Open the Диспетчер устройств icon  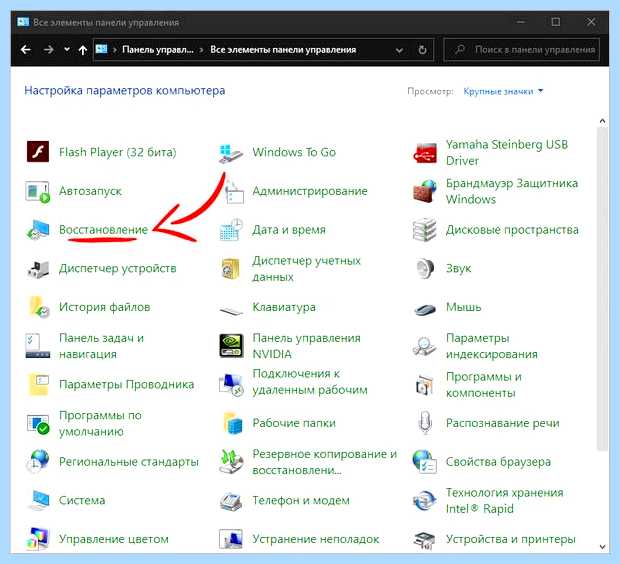[x=38, y=269]
